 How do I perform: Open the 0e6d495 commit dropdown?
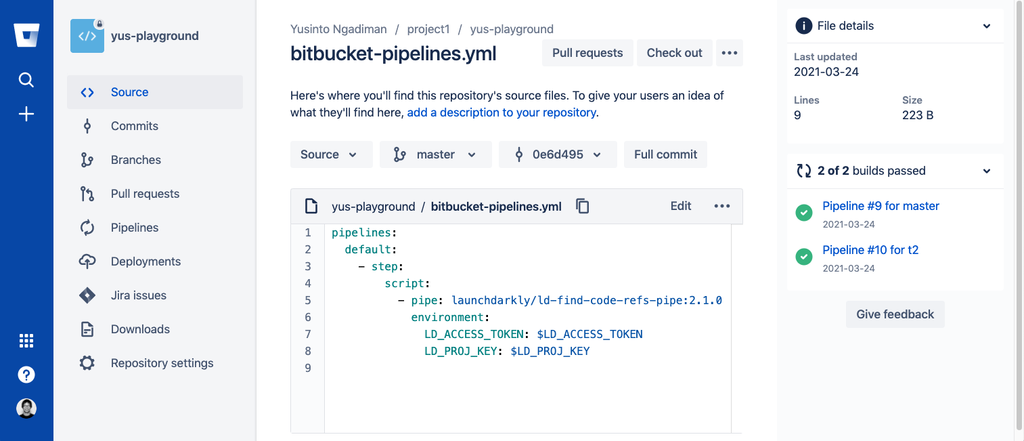(x=557, y=155)
